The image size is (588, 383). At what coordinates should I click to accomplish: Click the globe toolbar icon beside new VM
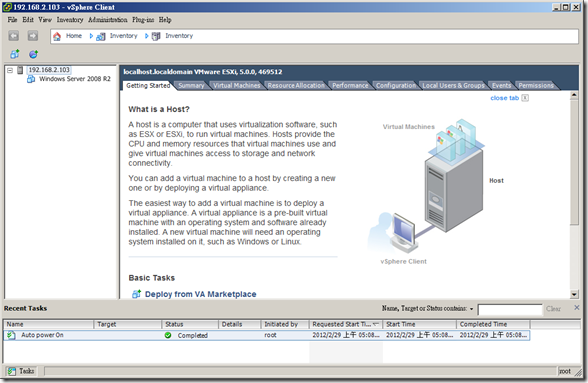(33, 54)
